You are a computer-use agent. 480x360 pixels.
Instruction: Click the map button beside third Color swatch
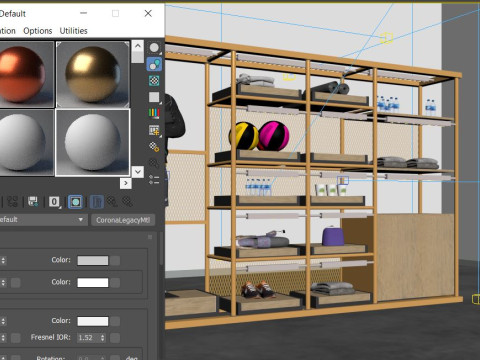click(115, 321)
